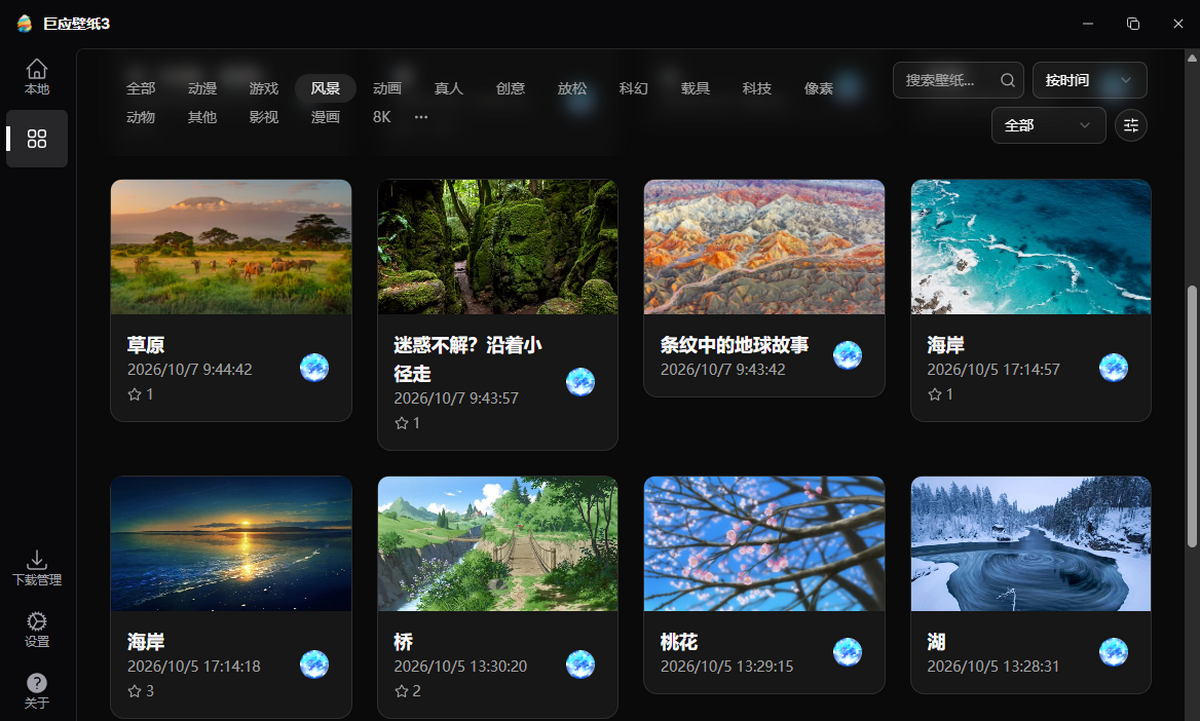This screenshot has width=1200, height=721.
Task: Open the 全部 filter dropdown
Action: (1048, 126)
